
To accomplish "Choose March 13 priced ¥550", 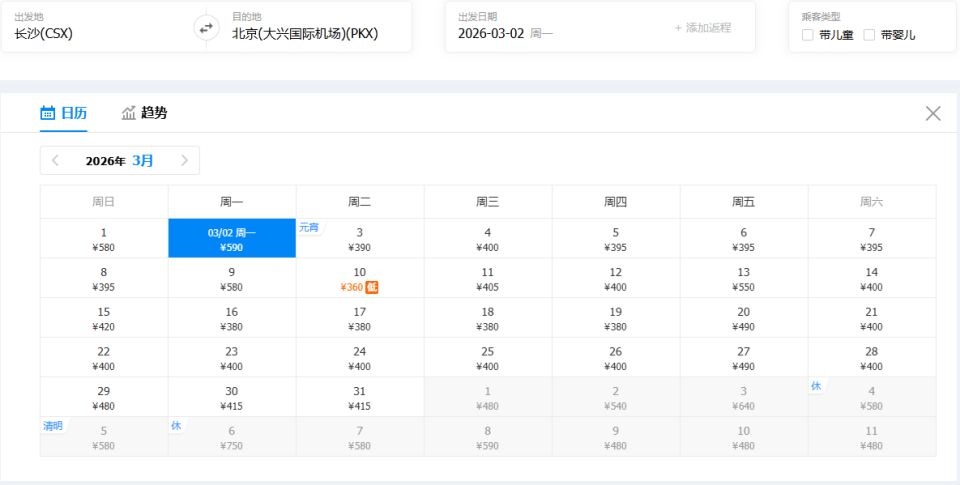I will tap(744, 278).
